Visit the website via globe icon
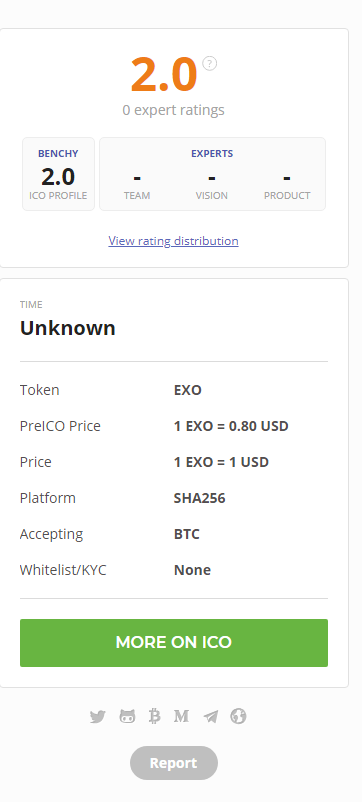362x802 pixels. [238, 717]
